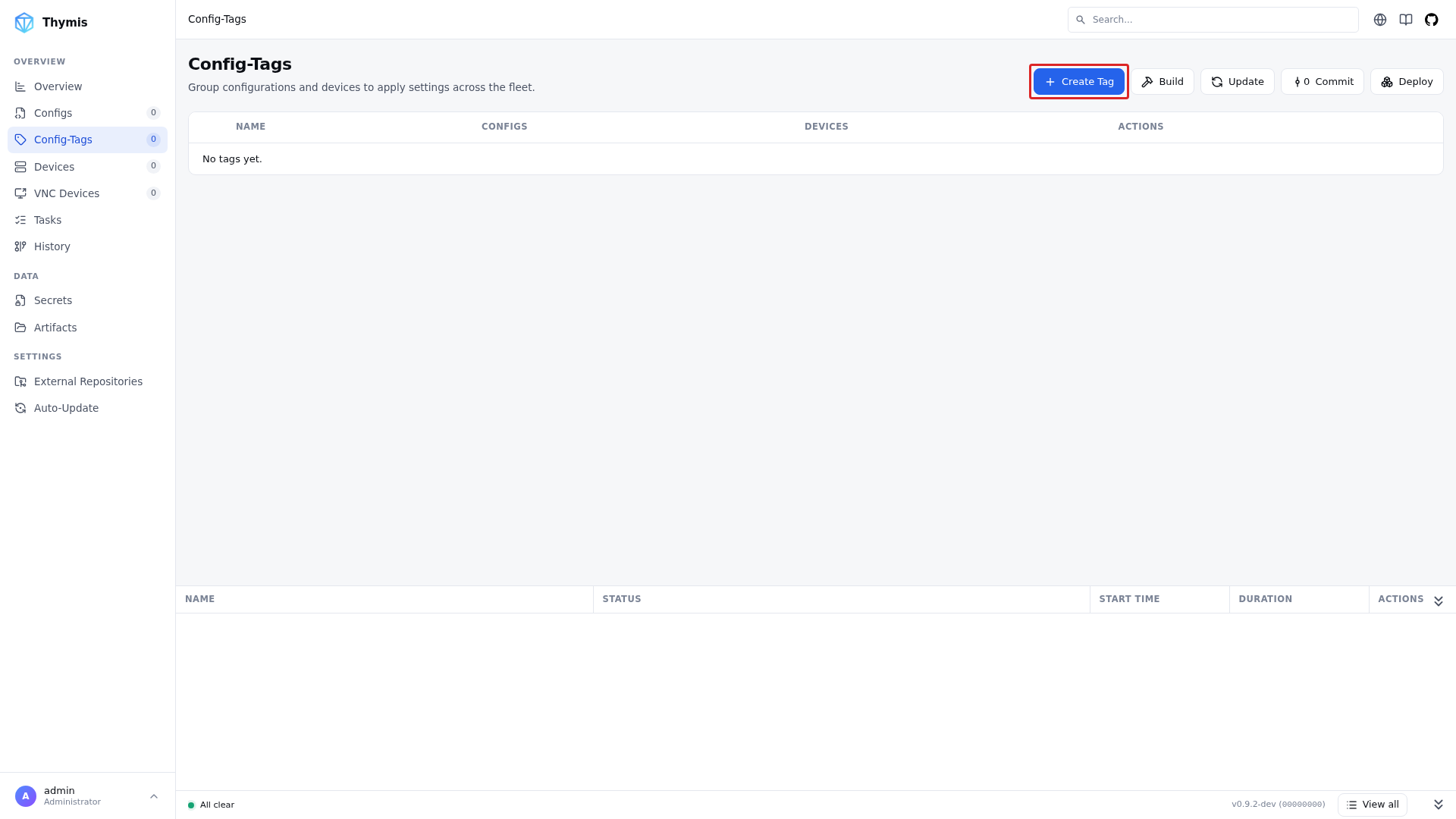The image size is (1456, 819).
Task: Click the admin avatar icon
Action: pos(26,796)
